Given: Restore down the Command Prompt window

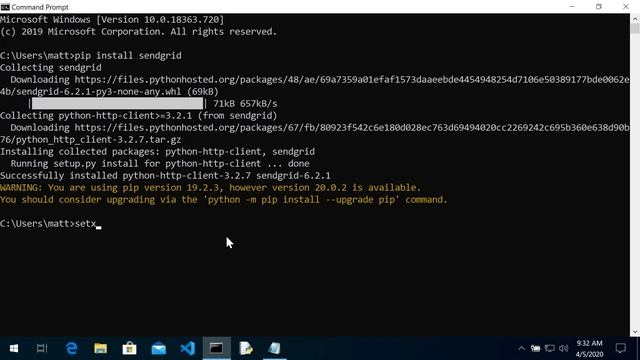Looking at the screenshot, I should pyautogui.click(x=599, y=7).
